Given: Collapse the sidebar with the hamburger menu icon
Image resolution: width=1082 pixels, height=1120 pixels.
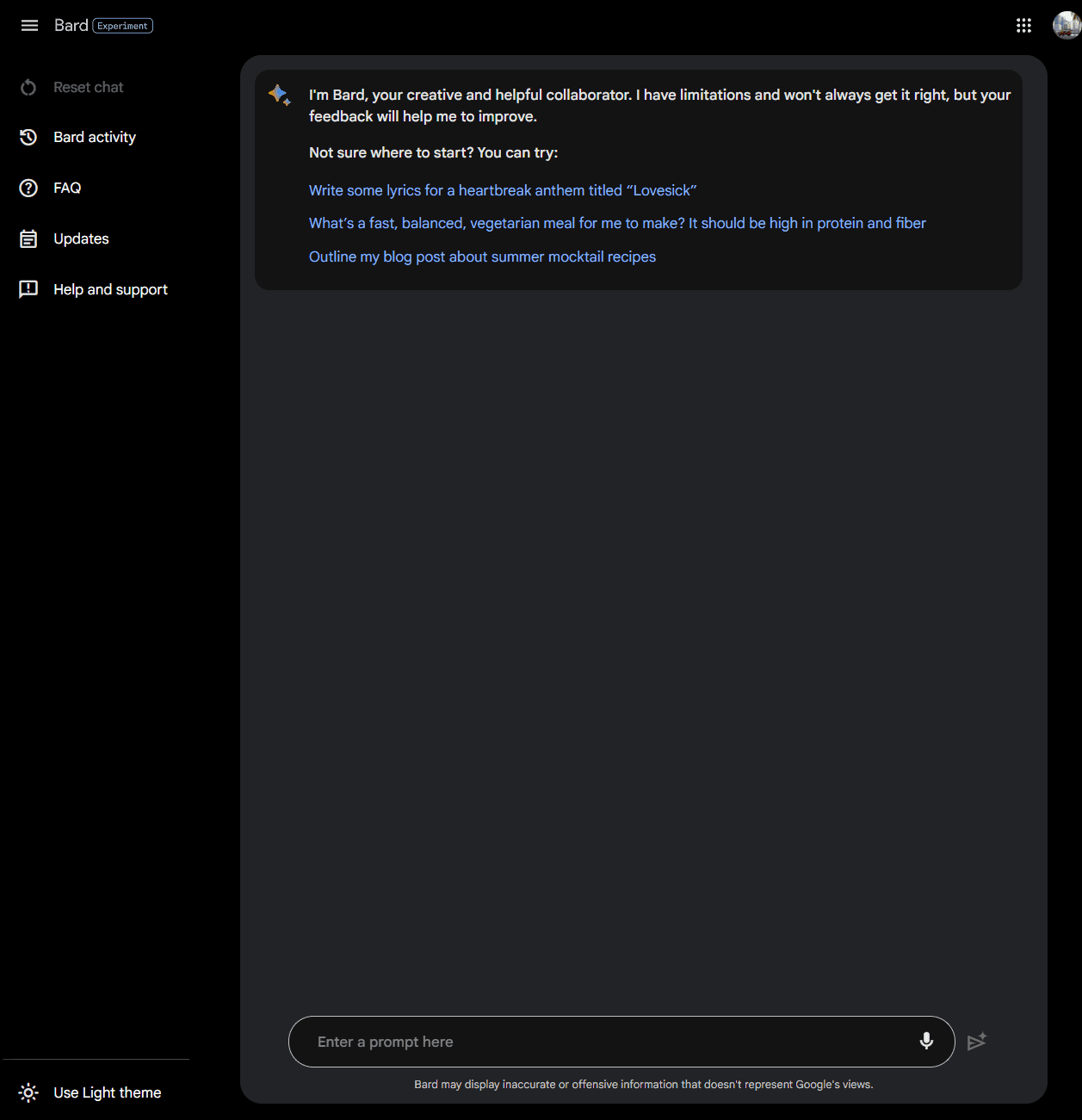Looking at the screenshot, I should 29,26.
